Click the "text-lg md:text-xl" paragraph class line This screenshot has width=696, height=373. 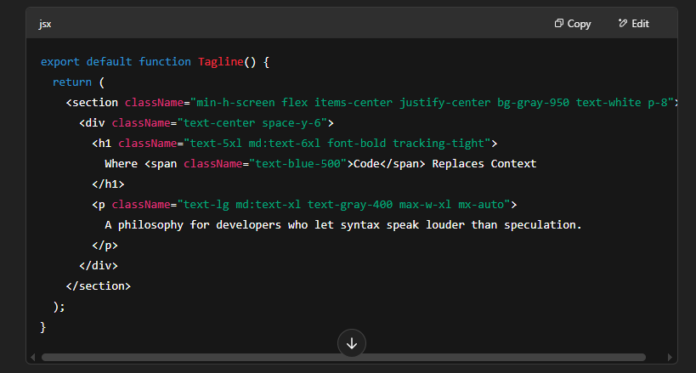click(304, 205)
